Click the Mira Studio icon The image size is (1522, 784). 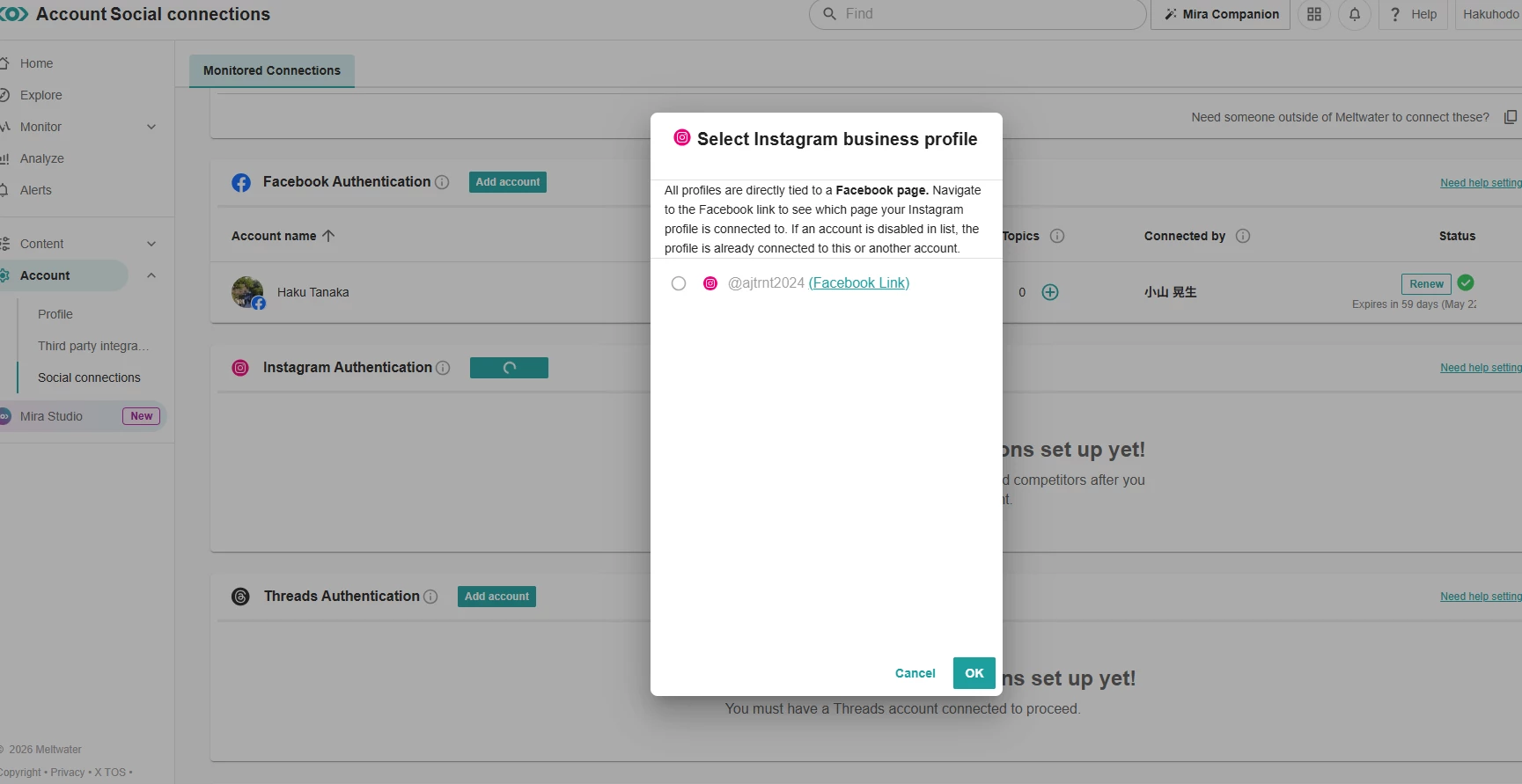point(4,416)
